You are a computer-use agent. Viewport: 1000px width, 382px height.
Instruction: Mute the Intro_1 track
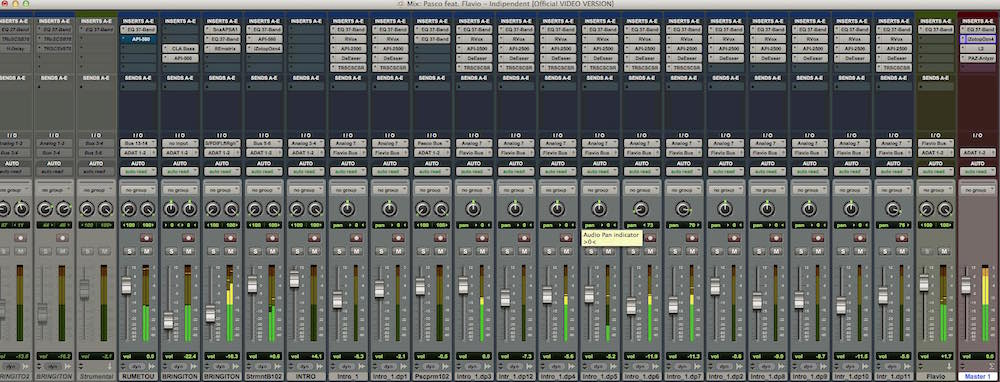356,251
